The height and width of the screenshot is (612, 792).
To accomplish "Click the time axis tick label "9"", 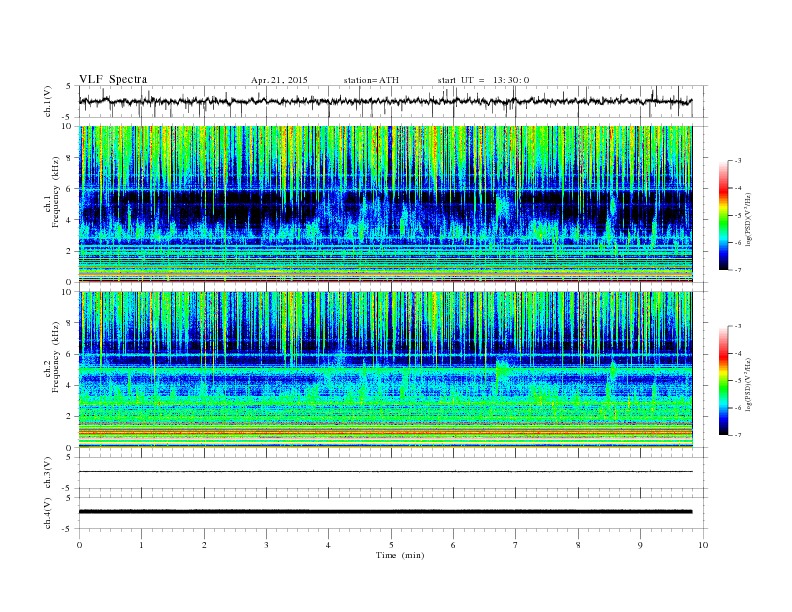I will (640, 545).
